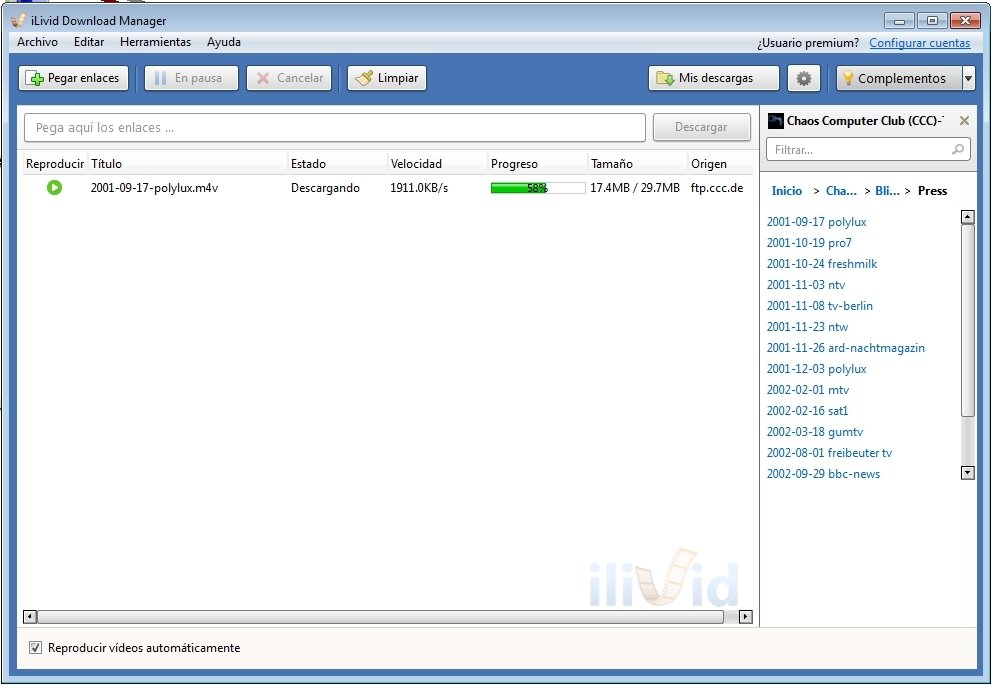Sort by the Progreso column header
Screen dimensions: 991x685
[537, 164]
